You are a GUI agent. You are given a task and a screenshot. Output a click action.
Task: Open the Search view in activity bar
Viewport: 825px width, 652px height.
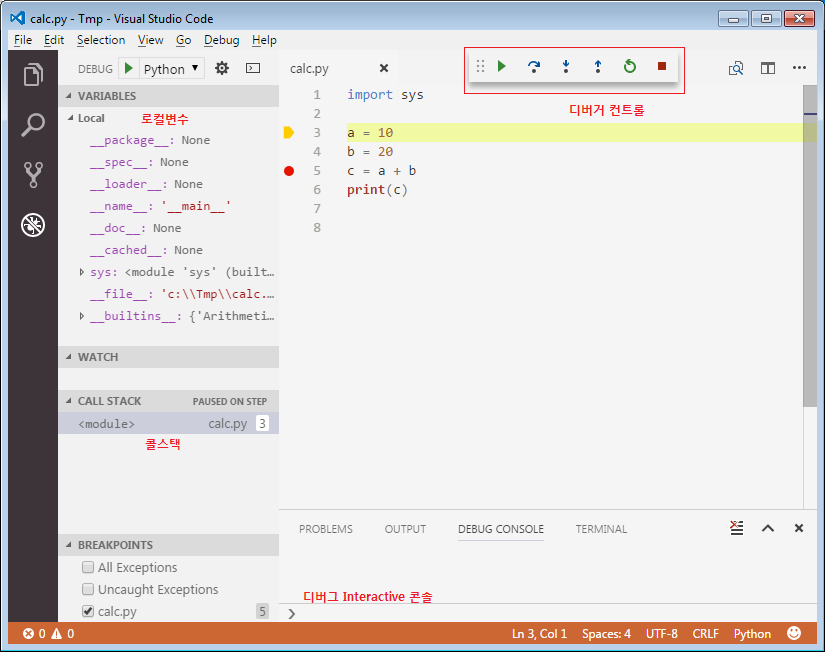[x=33, y=125]
